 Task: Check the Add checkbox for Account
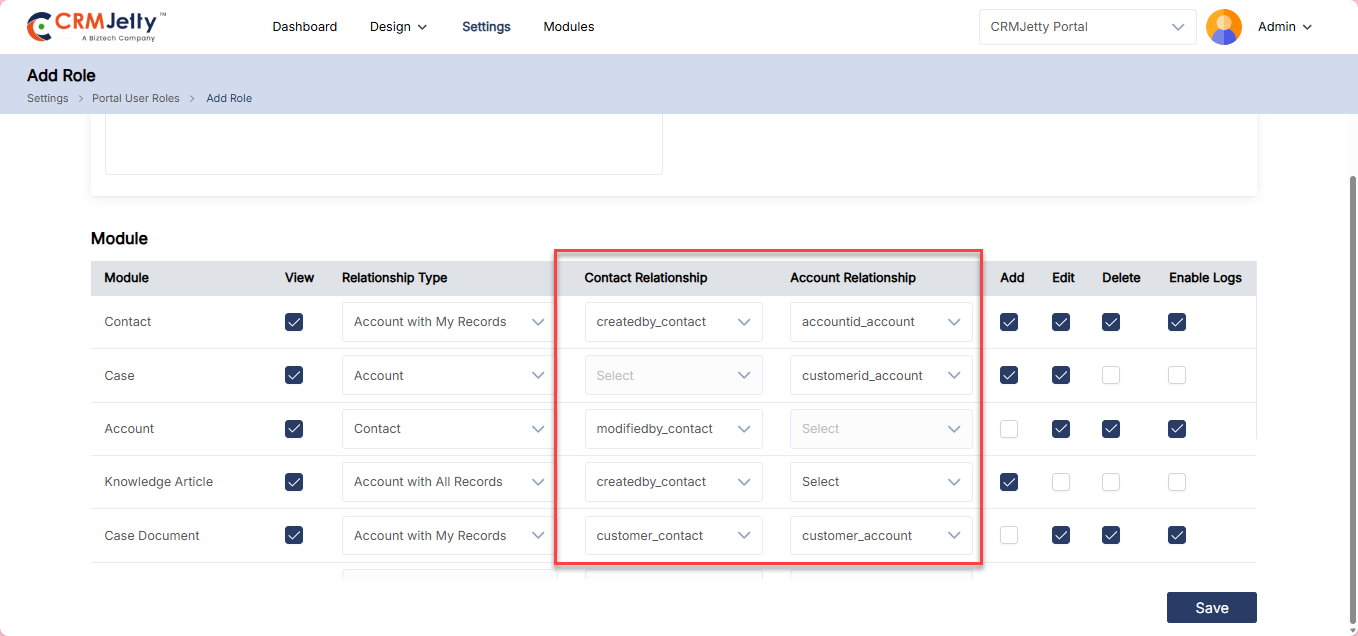(x=1009, y=429)
